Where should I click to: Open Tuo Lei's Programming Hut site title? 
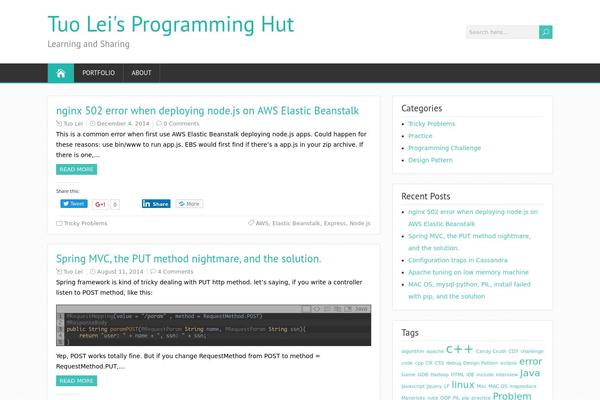(x=171, y=24)
